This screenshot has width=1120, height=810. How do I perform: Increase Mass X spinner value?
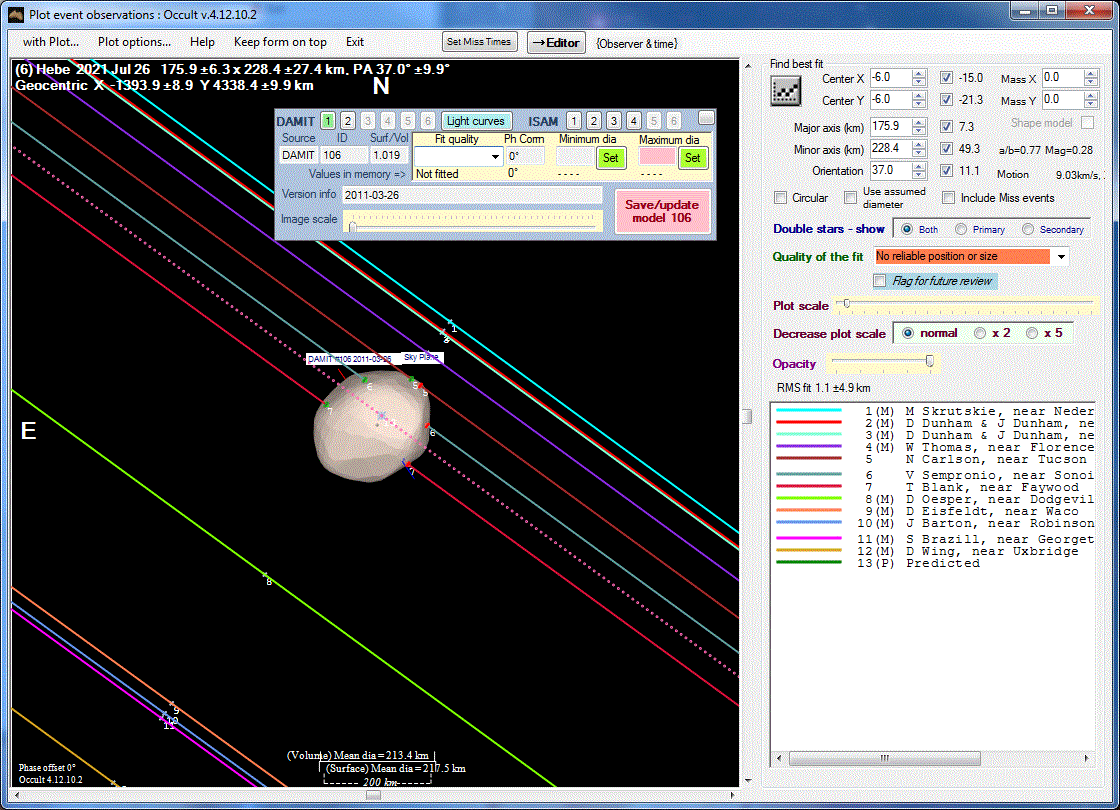click(1090, 74)
